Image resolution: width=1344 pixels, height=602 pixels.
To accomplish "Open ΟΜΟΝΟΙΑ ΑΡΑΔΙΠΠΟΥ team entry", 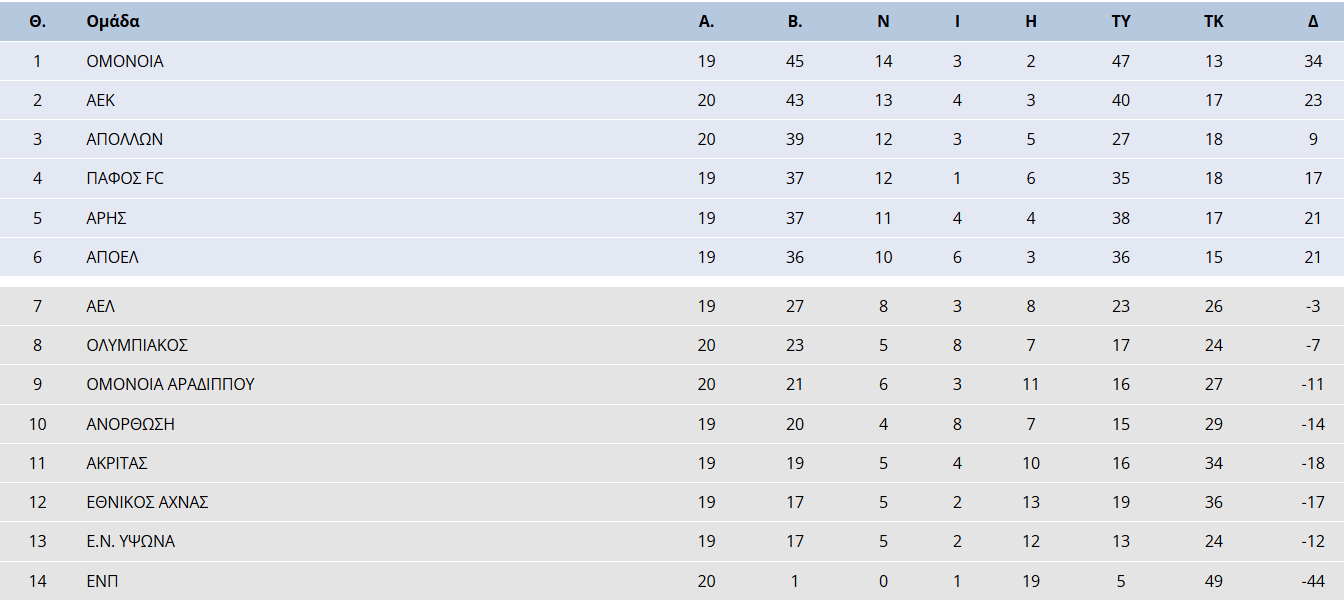I will [170, 384].
